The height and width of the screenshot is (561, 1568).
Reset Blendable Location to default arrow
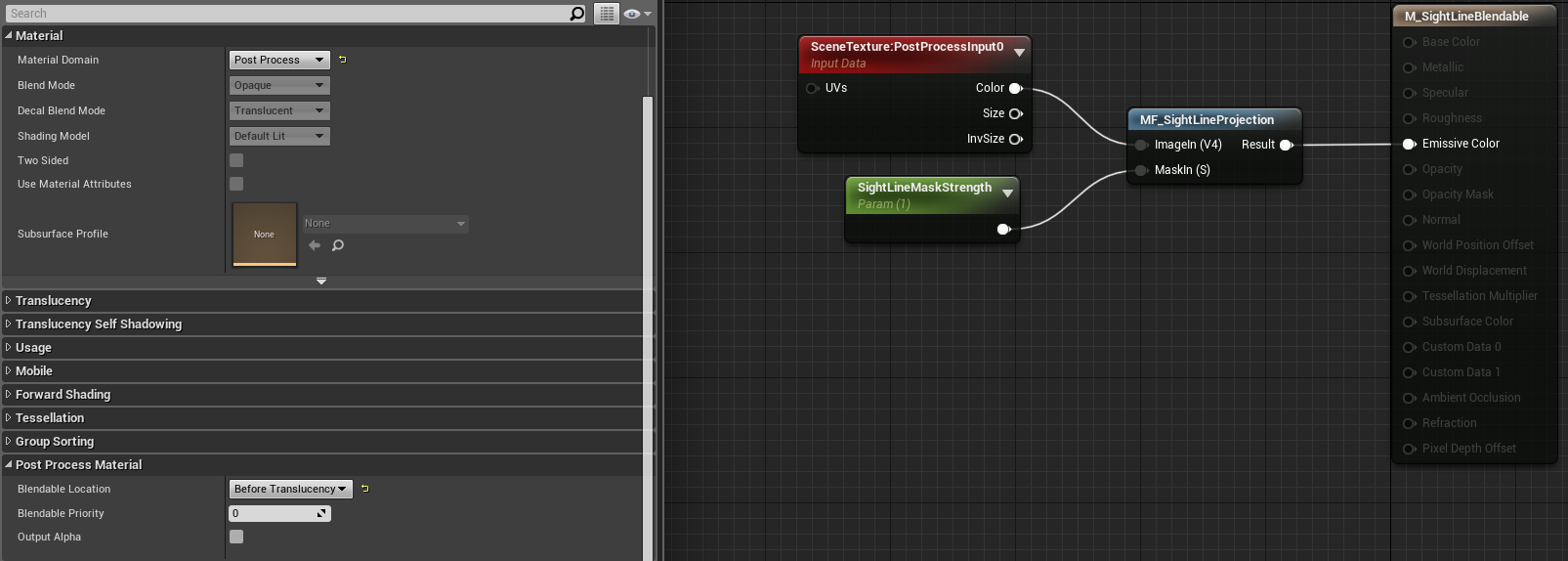pyautogui.click(x=364, y=489)
